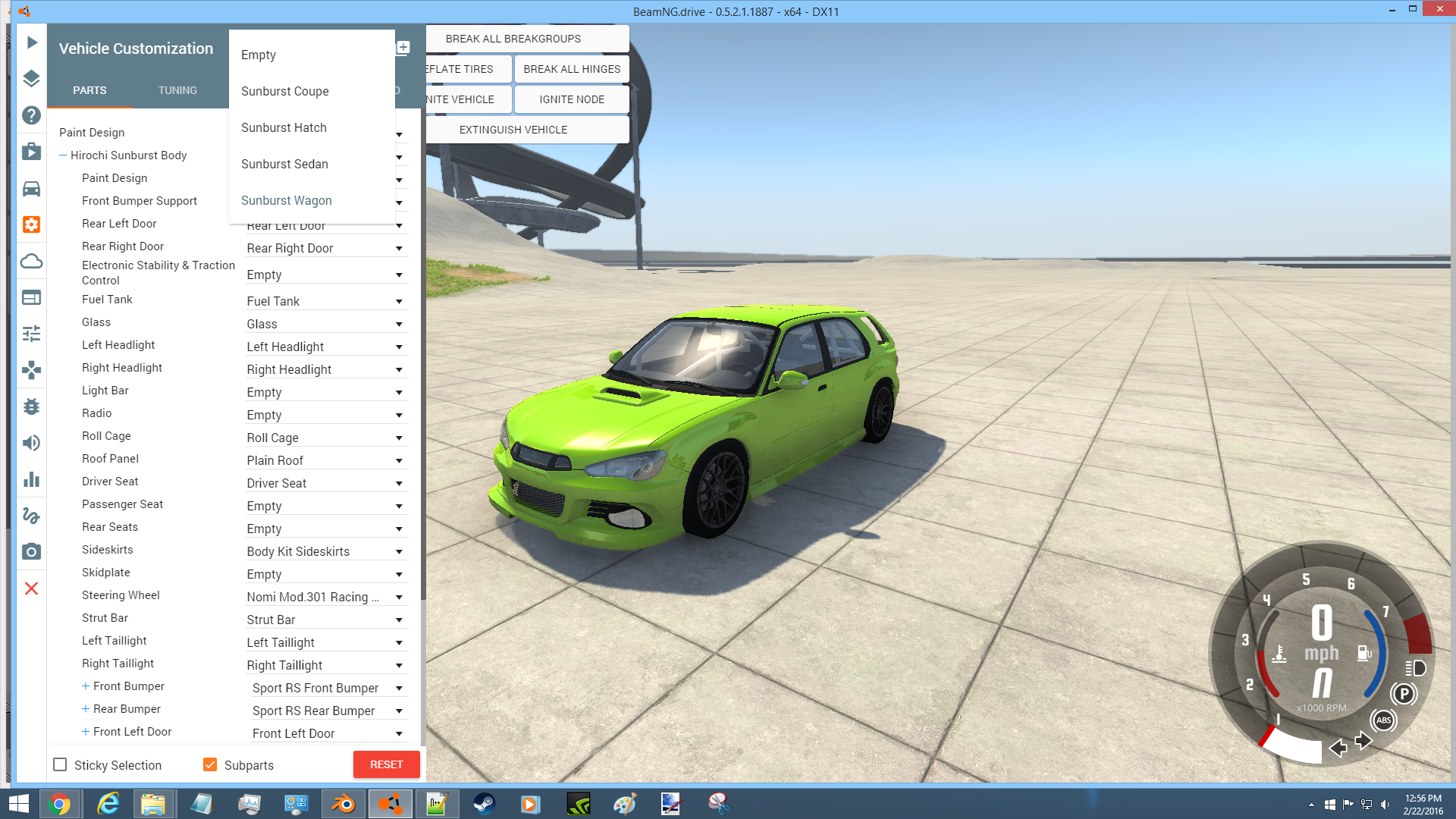Open the vehicle selector car icon
1456x819 pixels.
31,188
